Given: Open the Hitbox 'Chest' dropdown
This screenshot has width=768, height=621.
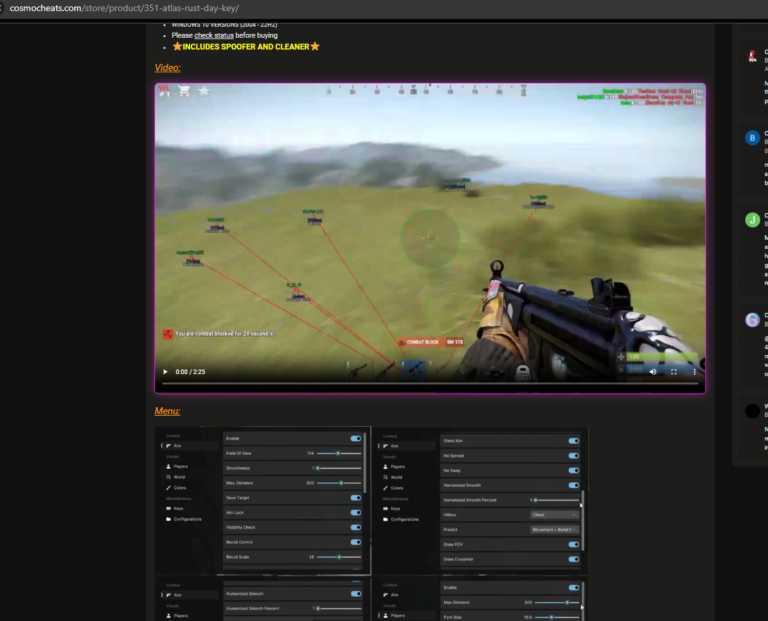Looking at the screenshot, I should point(554,514).
